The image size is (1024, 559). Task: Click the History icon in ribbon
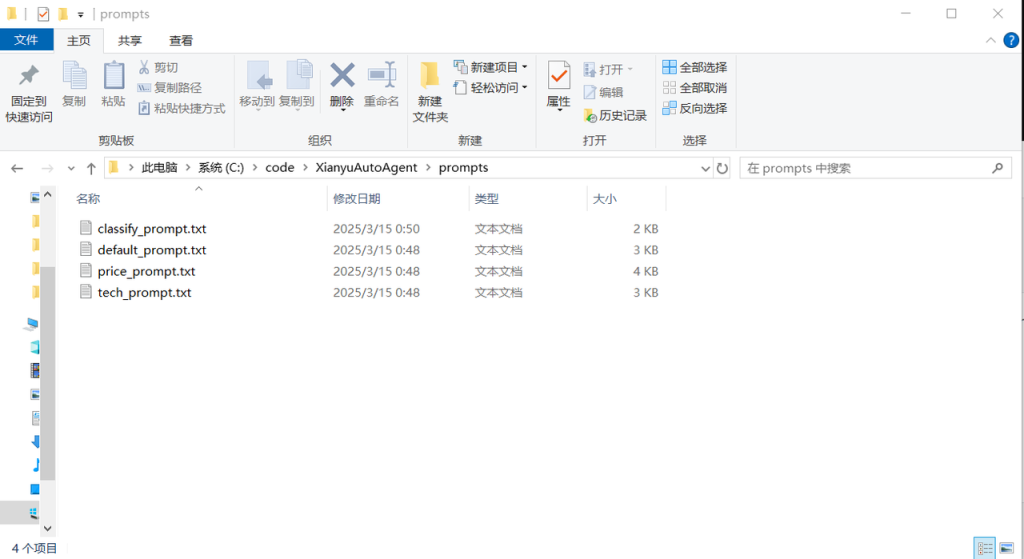(x=591, y=116)
